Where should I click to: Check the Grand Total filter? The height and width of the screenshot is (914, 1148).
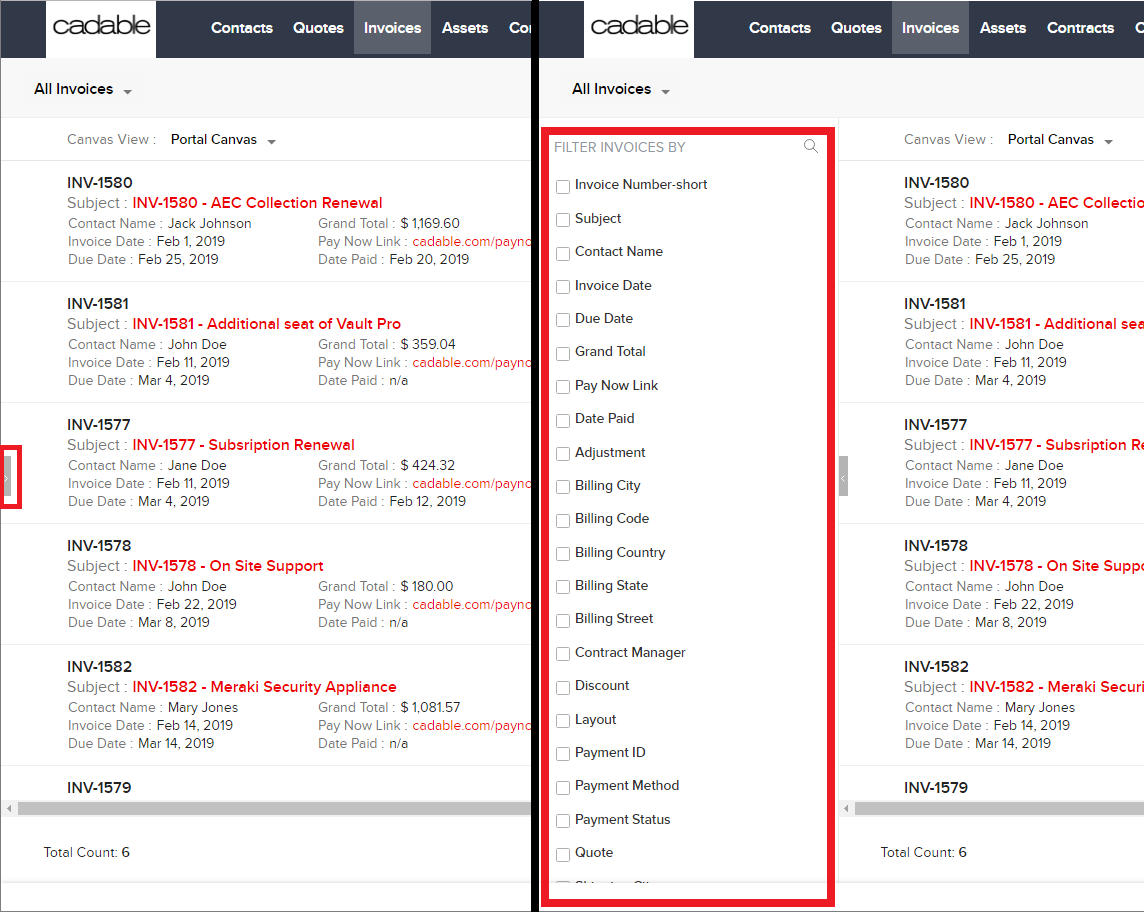point(563,354)
